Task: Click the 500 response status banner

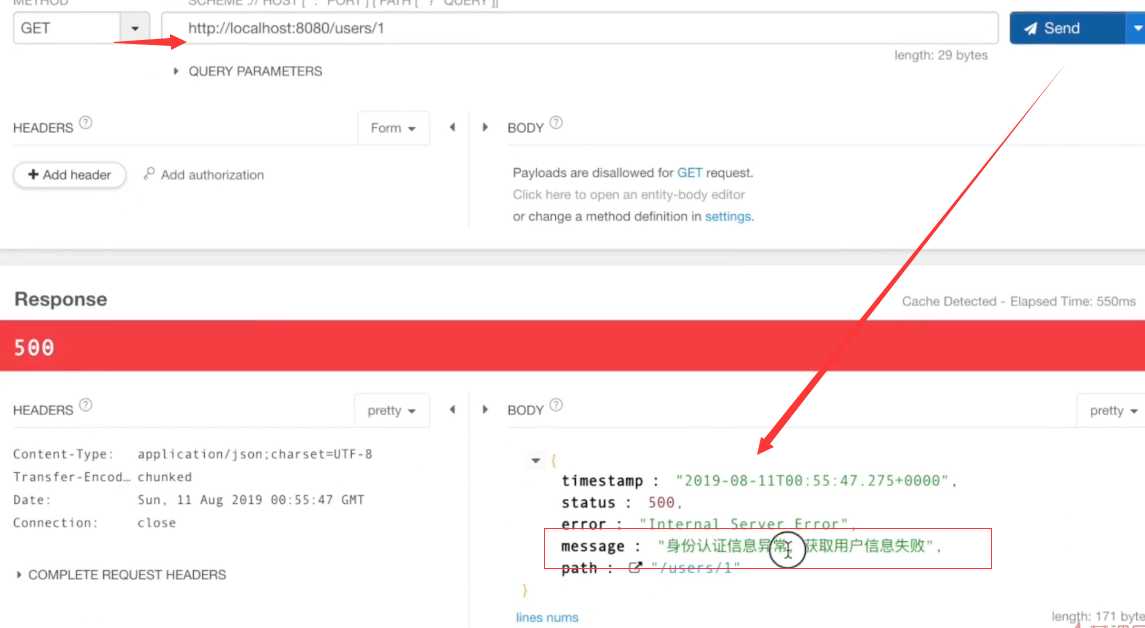Action: (x=572, y=346)
